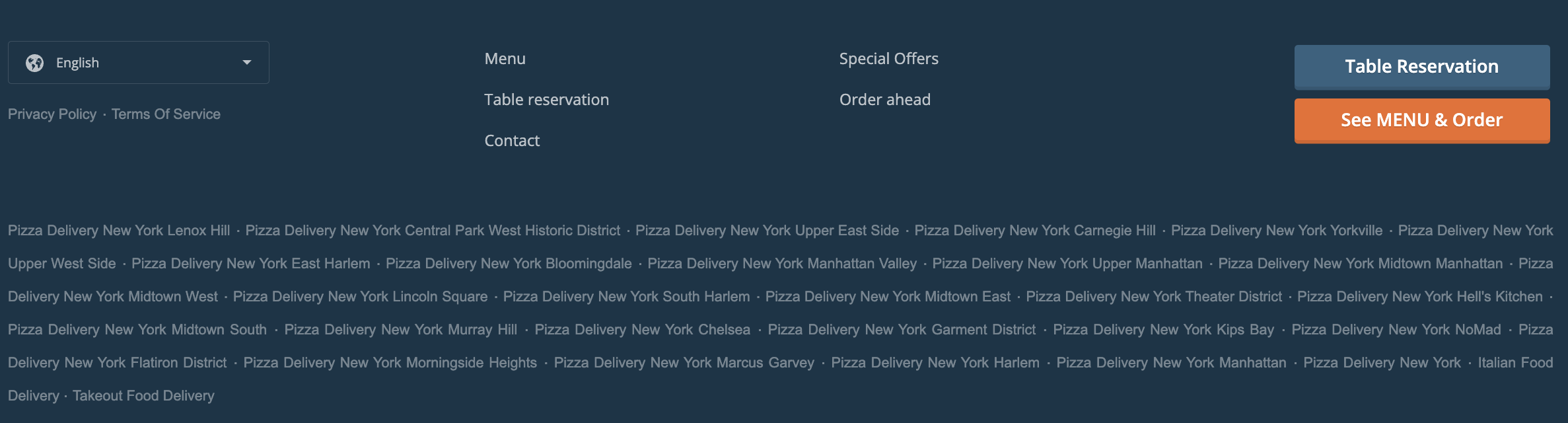
Task: Click the globe icon in language selector
Action: 34,63
